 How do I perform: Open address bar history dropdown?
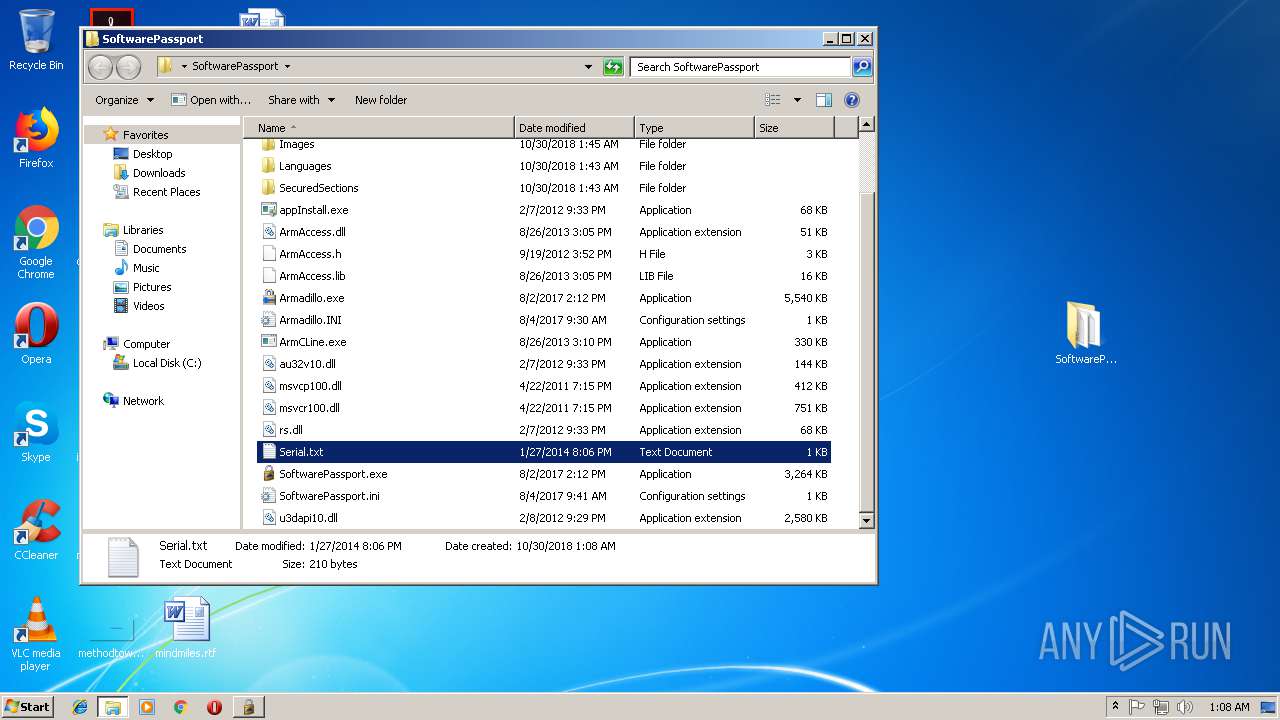588,67
